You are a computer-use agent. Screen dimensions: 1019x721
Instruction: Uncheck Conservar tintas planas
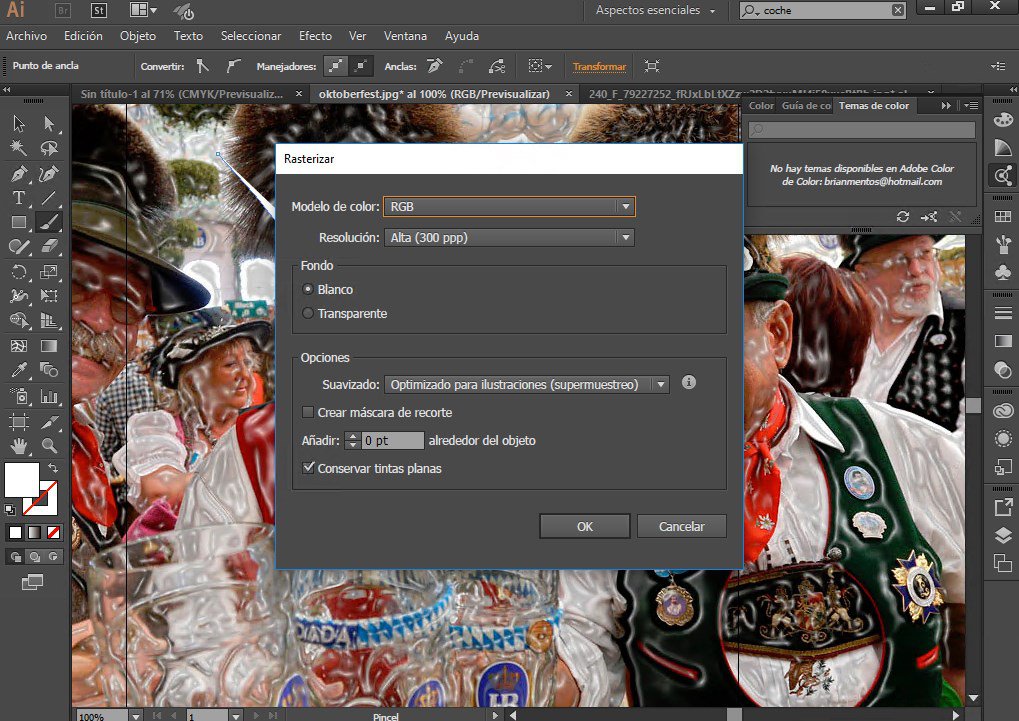point(308,468)
